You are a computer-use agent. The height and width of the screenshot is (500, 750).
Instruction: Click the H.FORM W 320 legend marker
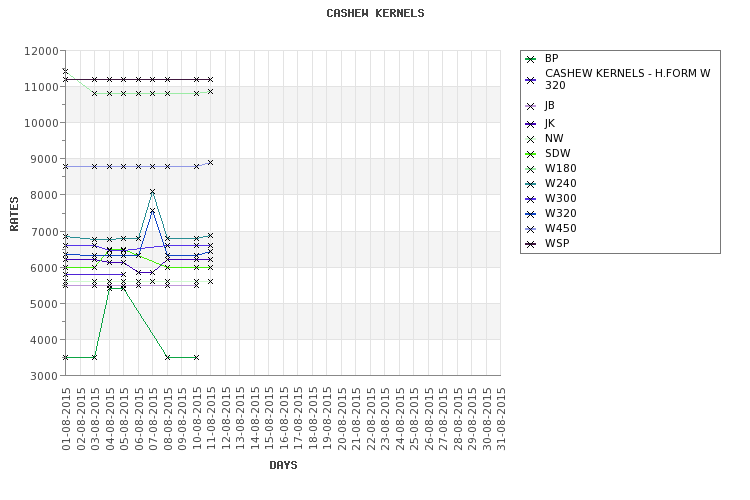click(530, 80)
